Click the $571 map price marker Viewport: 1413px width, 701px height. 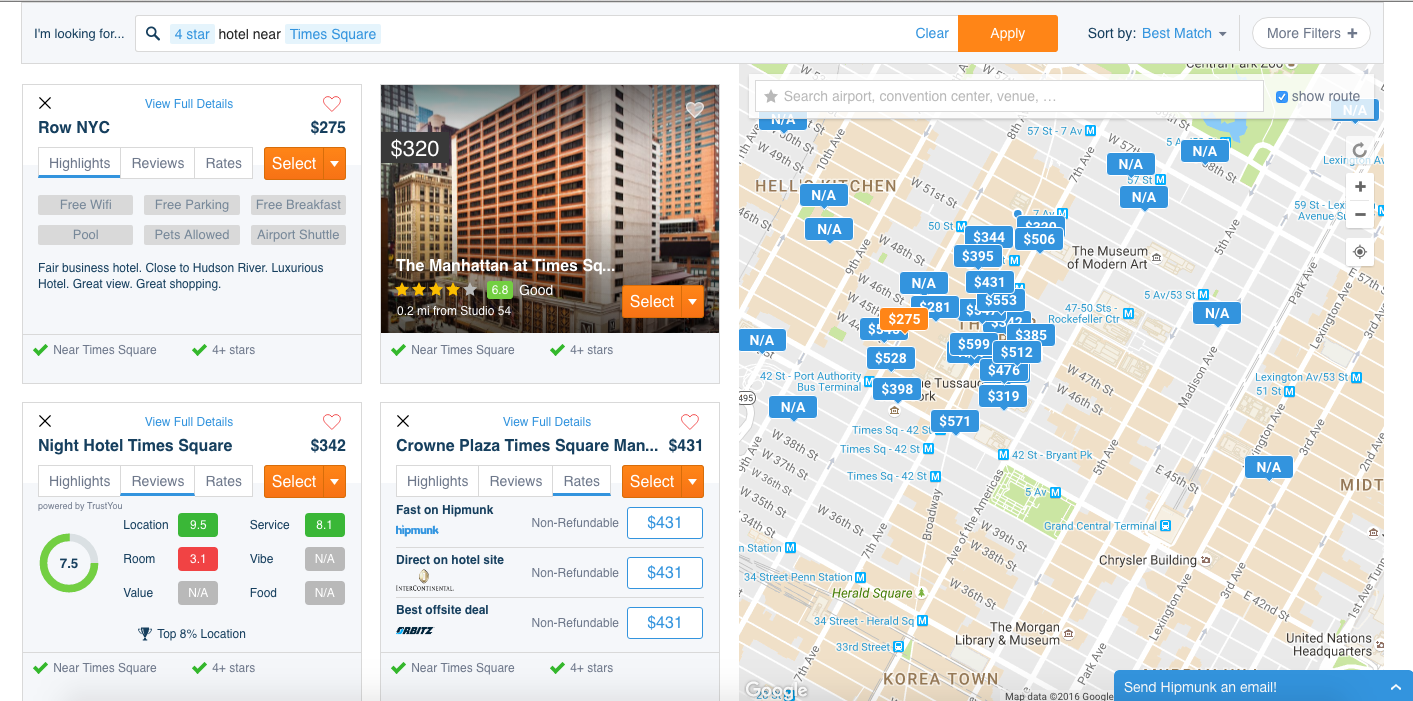pos(954,421)
